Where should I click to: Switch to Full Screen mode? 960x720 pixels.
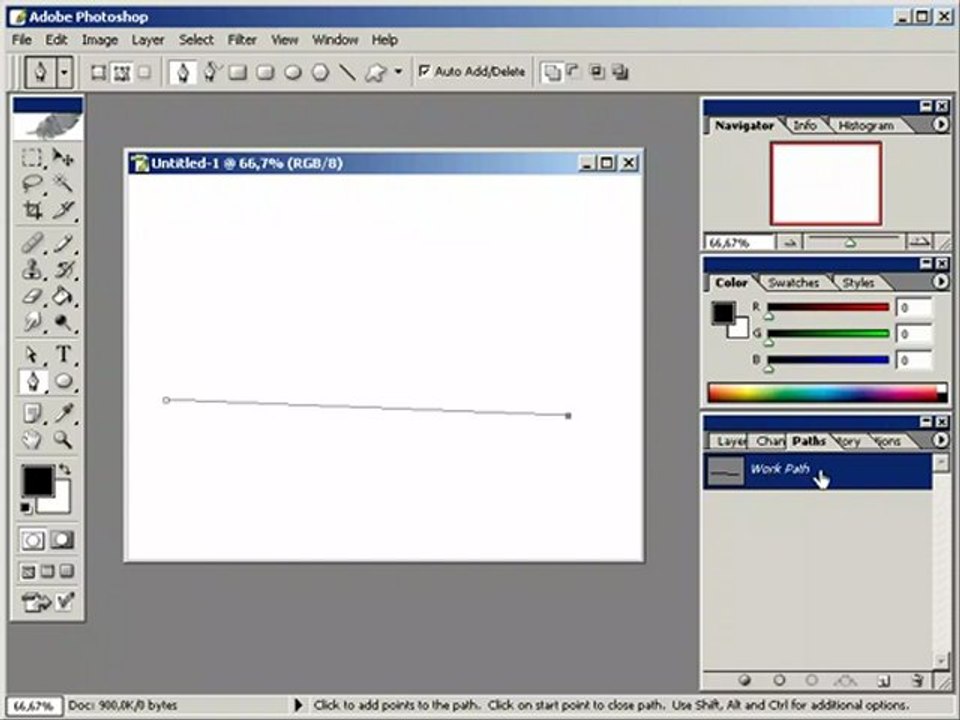tap(67, 572)
